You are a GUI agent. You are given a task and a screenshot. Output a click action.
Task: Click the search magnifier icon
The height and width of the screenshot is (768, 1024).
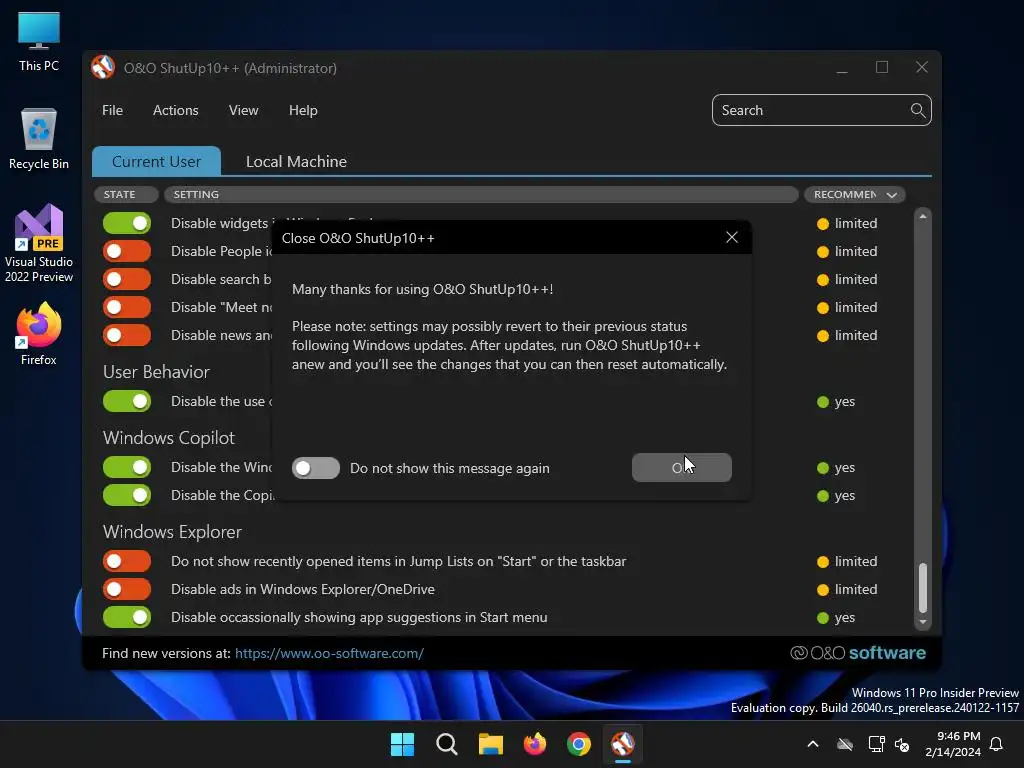(918, 110)
